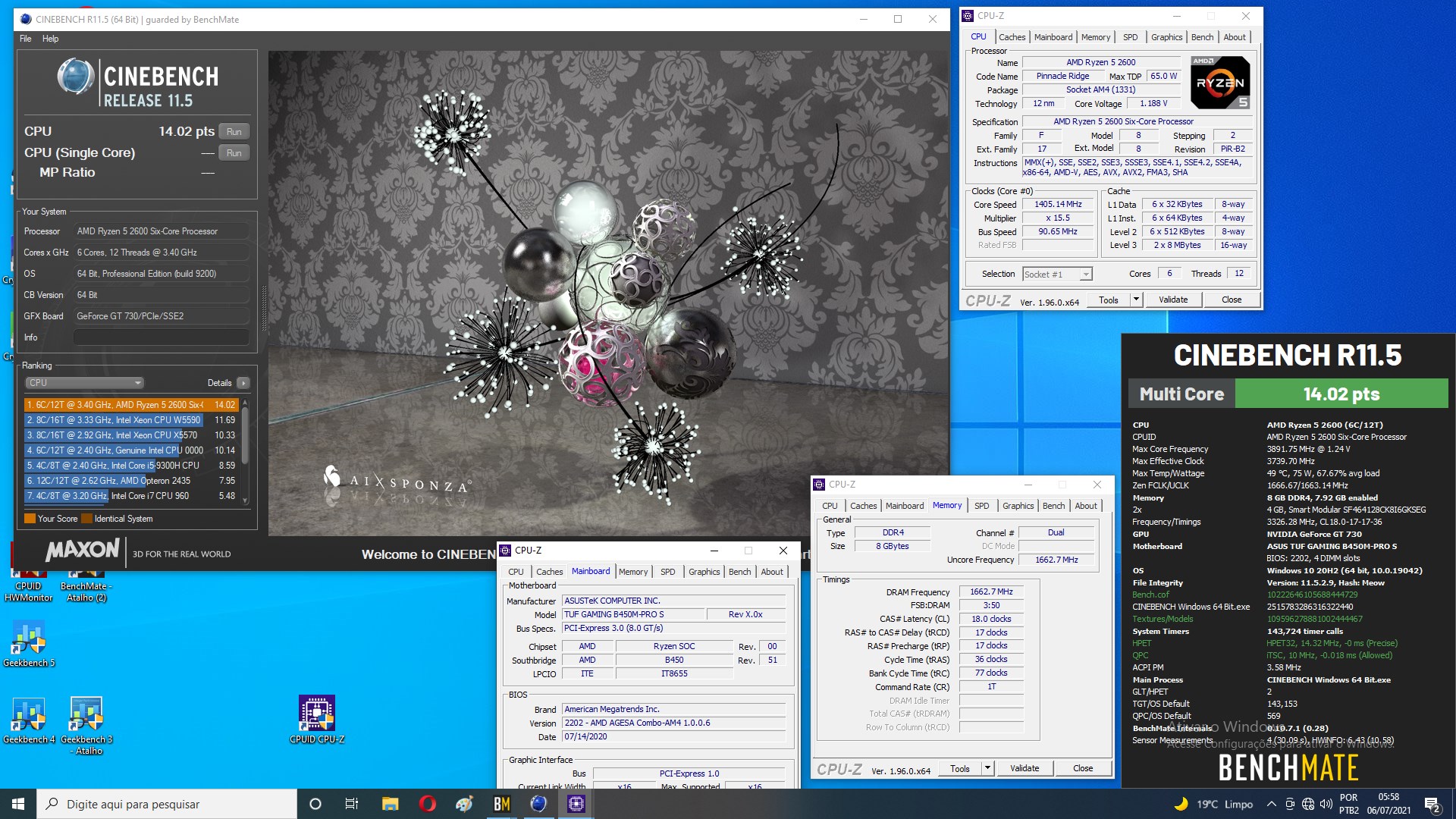Viewport: 1456px width, 819px height.
Task: Run the CPU (Single Core) test
Action: [234, 152]
